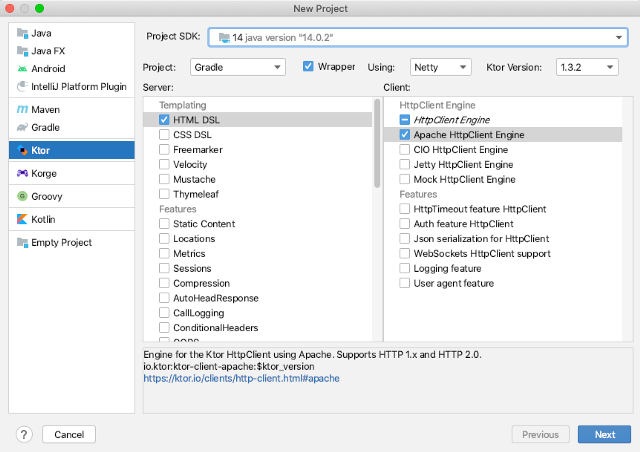Viewport: 640px width, 452px height.
Task: Check the client Logging feature box
Action: (404, 268)
